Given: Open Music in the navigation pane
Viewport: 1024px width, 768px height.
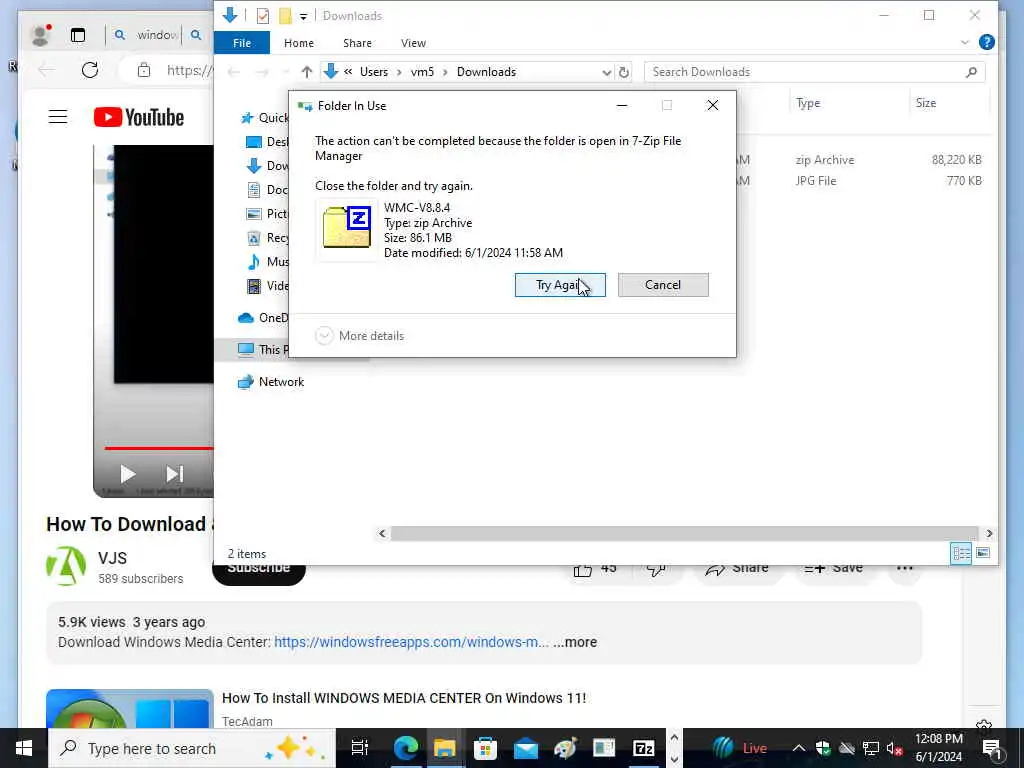Looking at the screenshot, I should [x=268, y=262].
